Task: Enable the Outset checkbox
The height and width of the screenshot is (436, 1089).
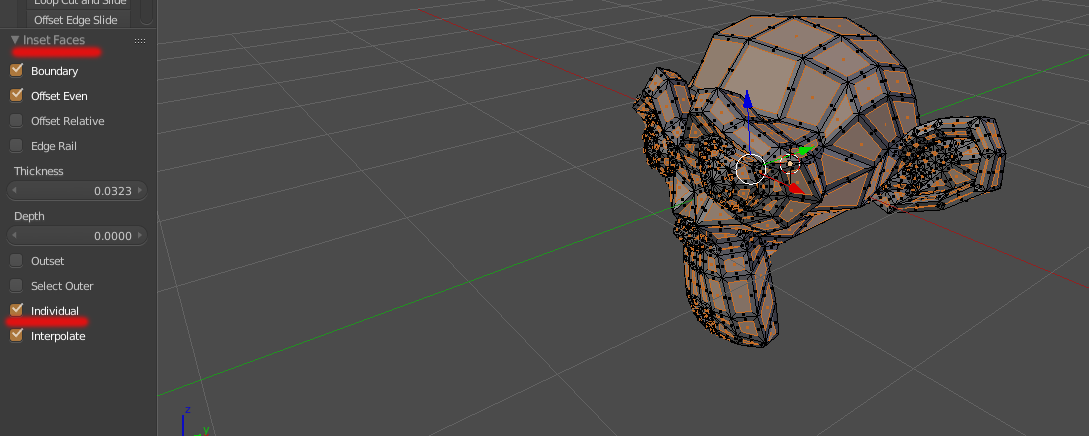Action: point(16,261)
